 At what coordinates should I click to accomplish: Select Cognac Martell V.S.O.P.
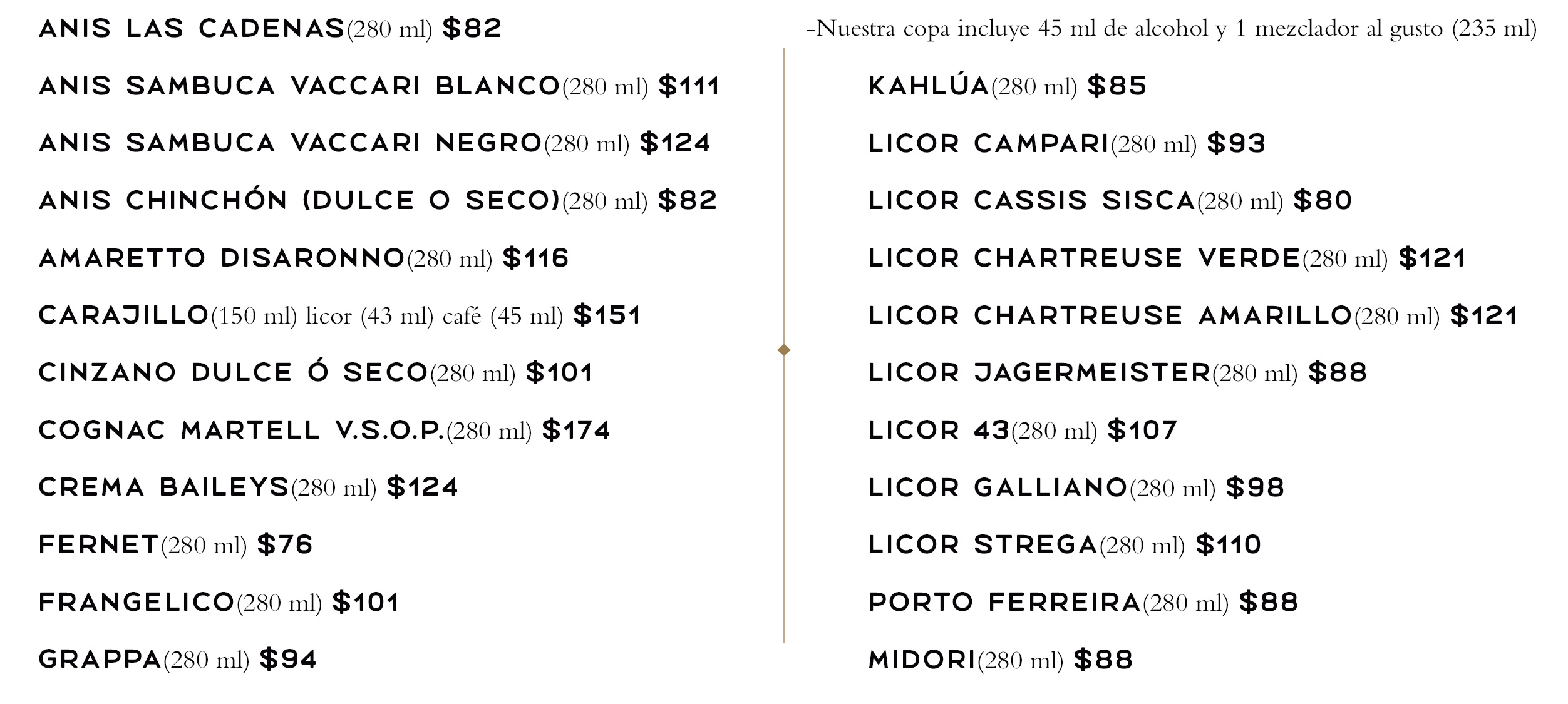[324, 431]
